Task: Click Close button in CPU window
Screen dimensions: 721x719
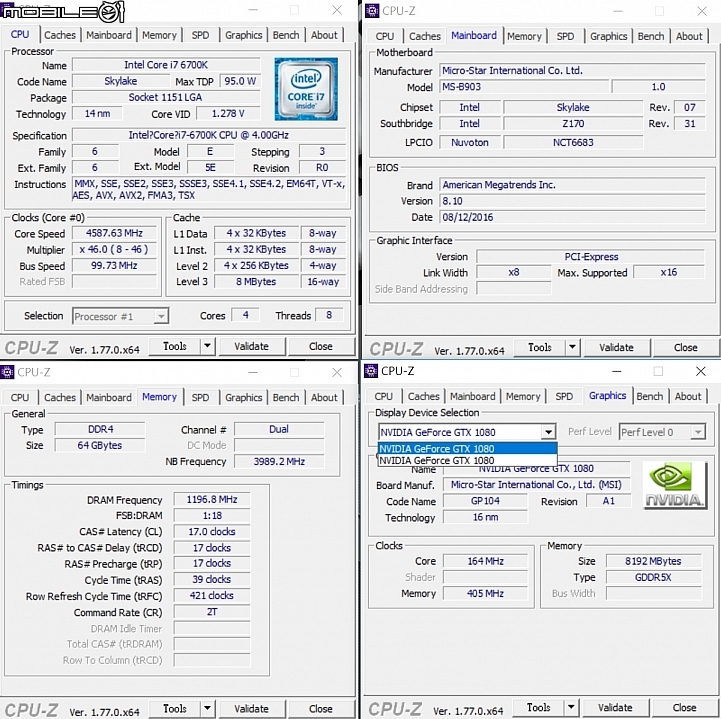Action: pos(320,346)
